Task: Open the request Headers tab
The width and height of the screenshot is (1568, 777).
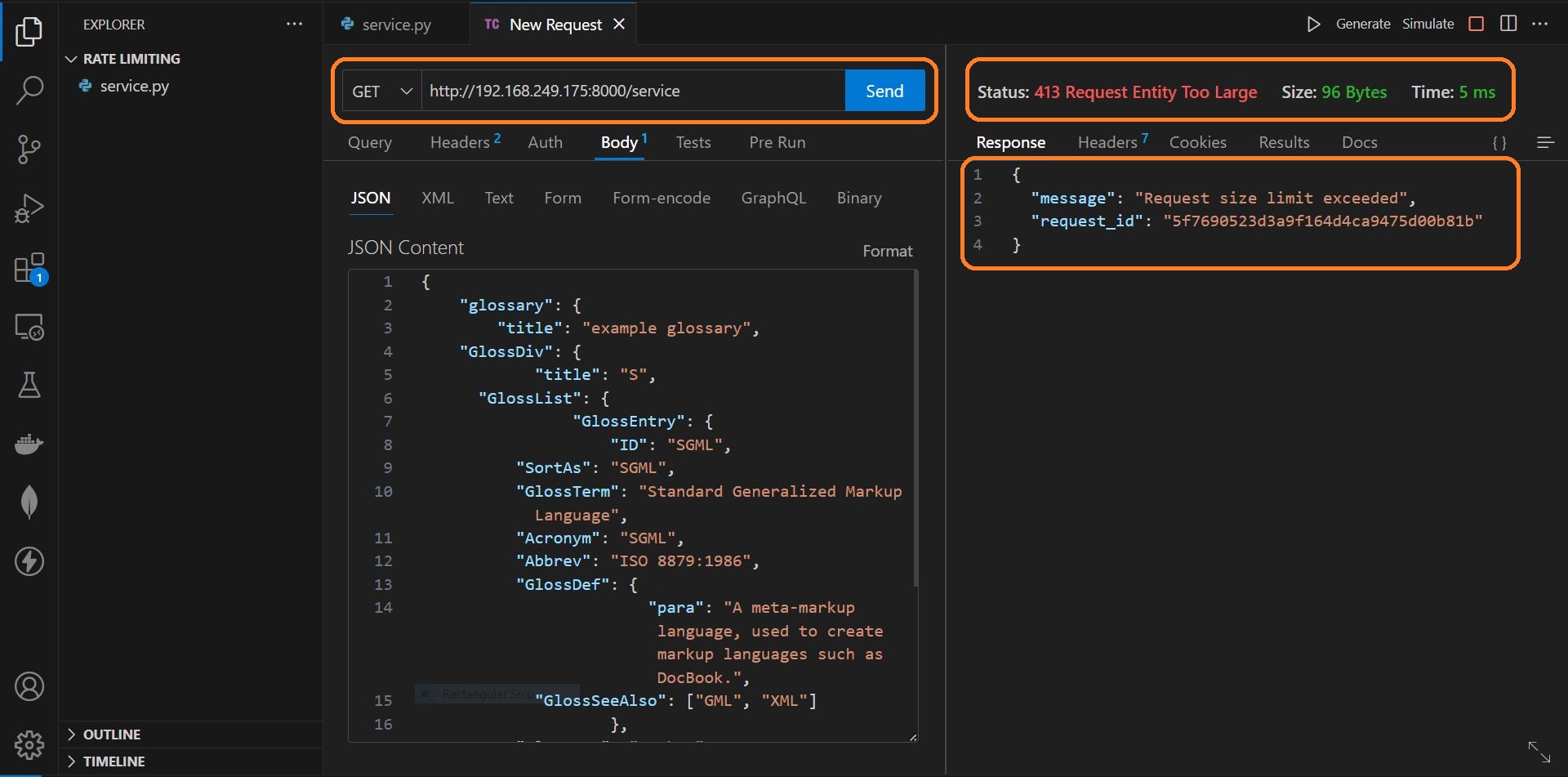Action: tap(465, 142)
